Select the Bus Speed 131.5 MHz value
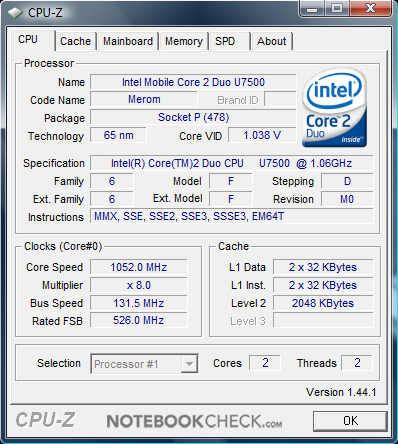This screenshot has width=398, height=444. (139, 303)
